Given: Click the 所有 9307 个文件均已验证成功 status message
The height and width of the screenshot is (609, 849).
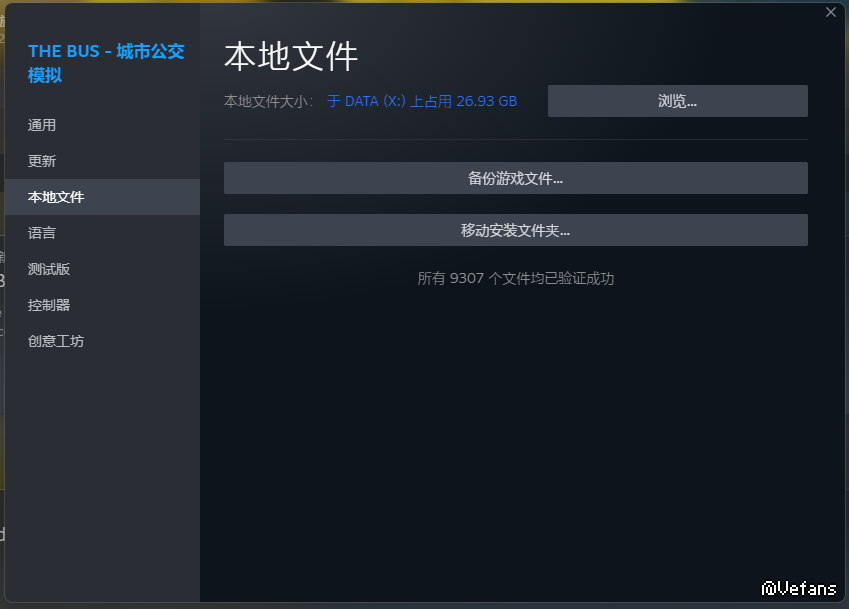Looking at the screenshot, I should click(x=515, y=279).
